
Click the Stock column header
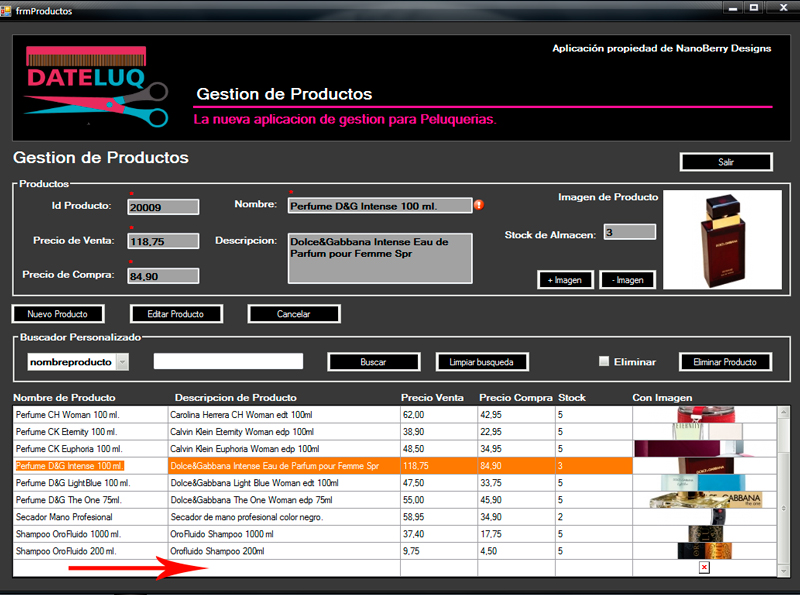(x=572, y=398)
